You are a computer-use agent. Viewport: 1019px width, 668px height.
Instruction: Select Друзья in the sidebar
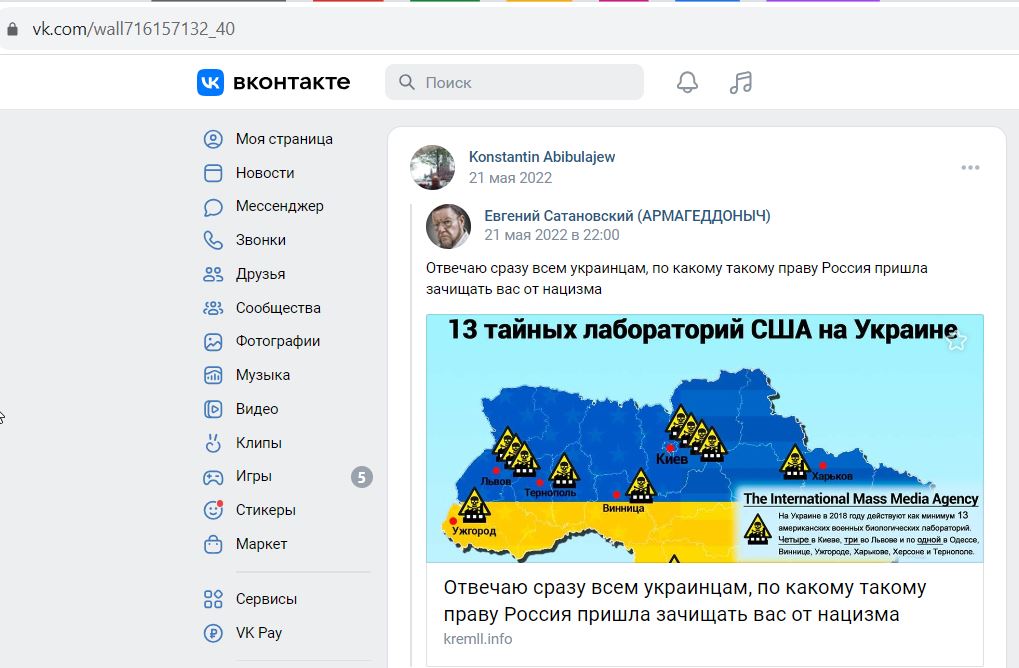coord(261,274)
